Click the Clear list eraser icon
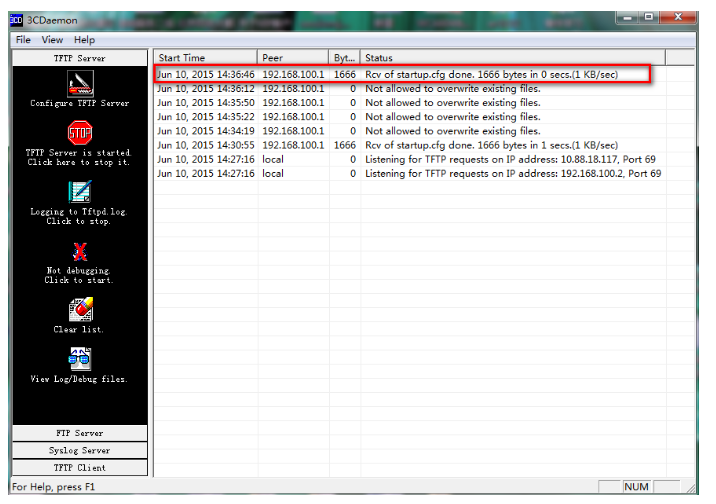This screenshot has height=504, width=716. 80,310
